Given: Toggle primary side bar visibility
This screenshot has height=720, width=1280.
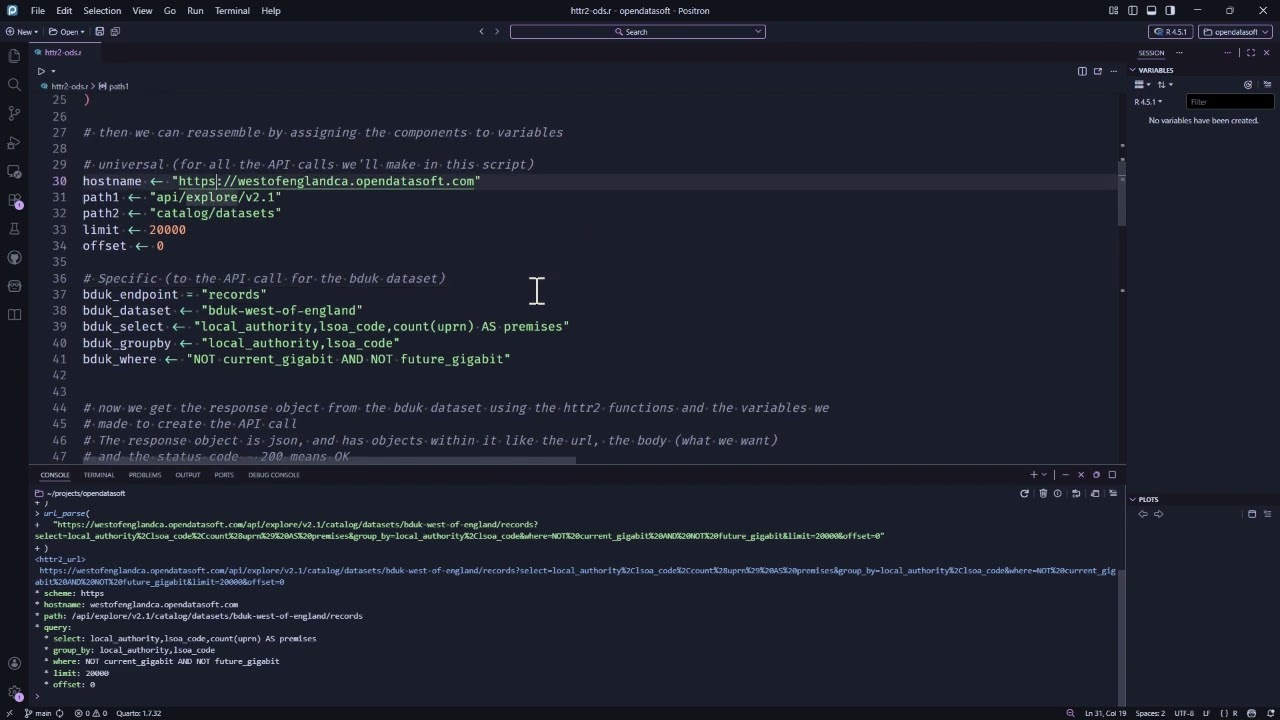Looking at the screenshot, I should click(1133, 11).
